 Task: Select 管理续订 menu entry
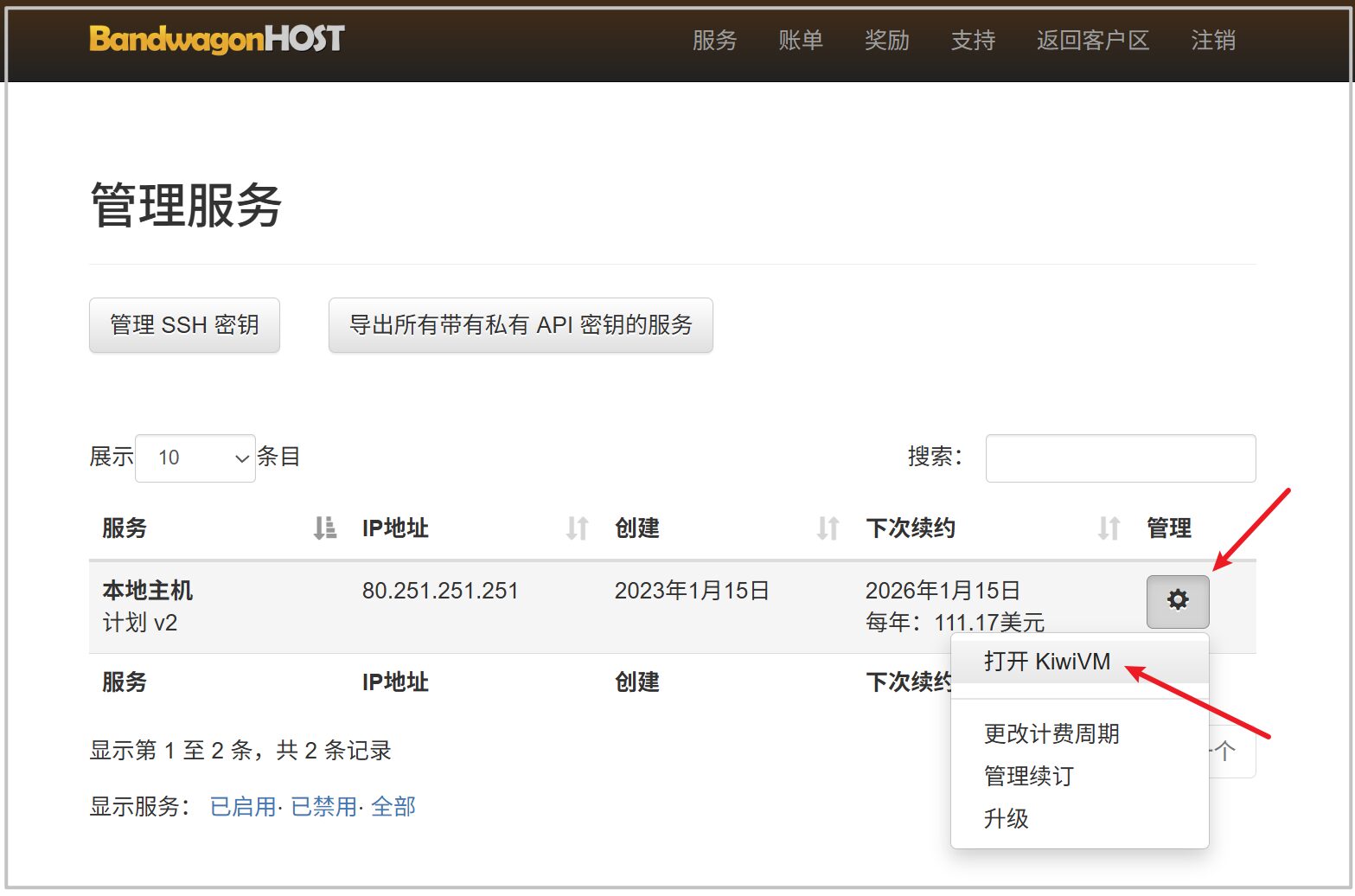point(1028,777)
